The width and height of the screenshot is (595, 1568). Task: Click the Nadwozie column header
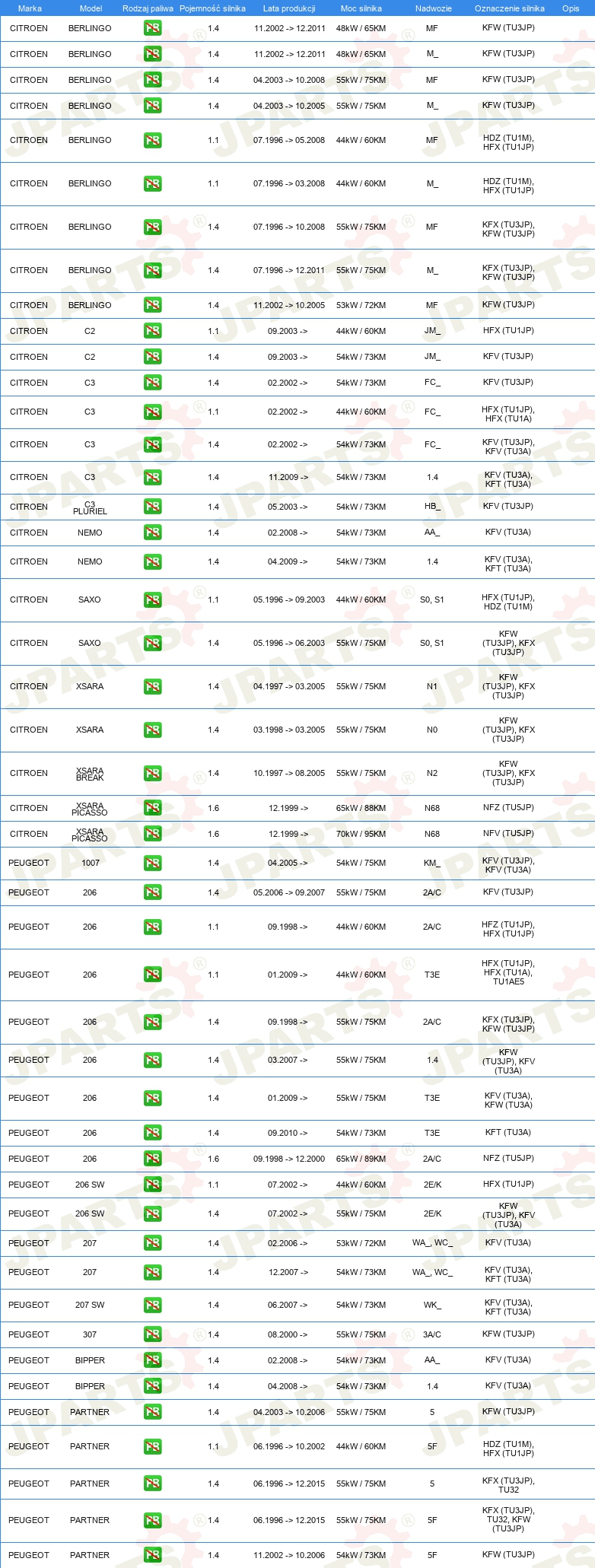pos(434,8)
